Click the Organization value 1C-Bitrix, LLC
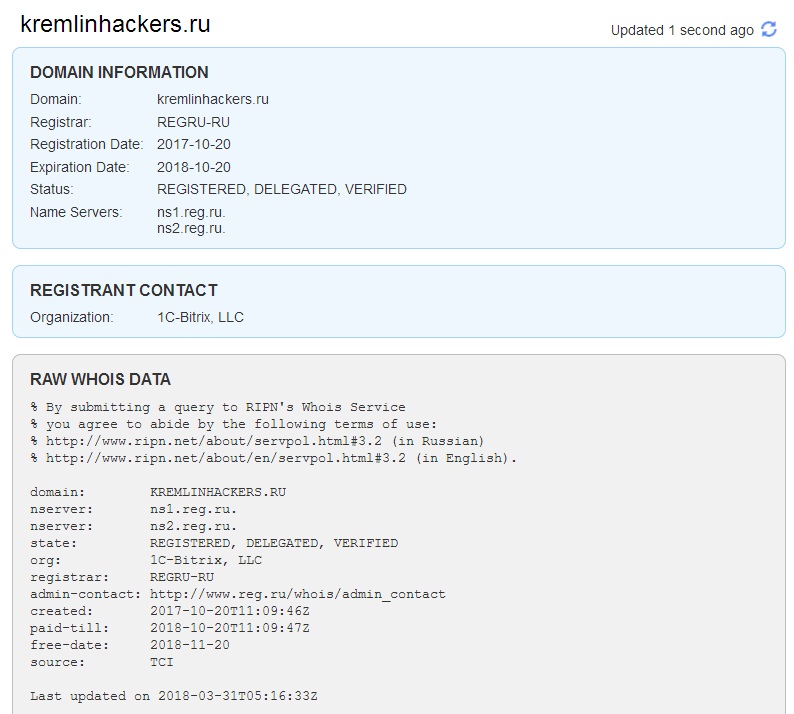 tap(200, 317)
